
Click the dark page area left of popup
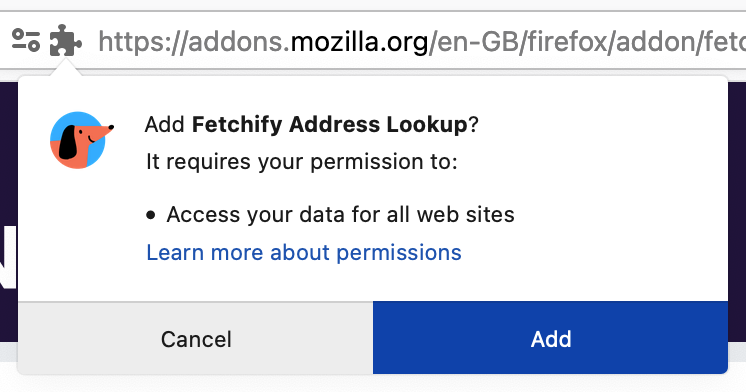[8, 152]
